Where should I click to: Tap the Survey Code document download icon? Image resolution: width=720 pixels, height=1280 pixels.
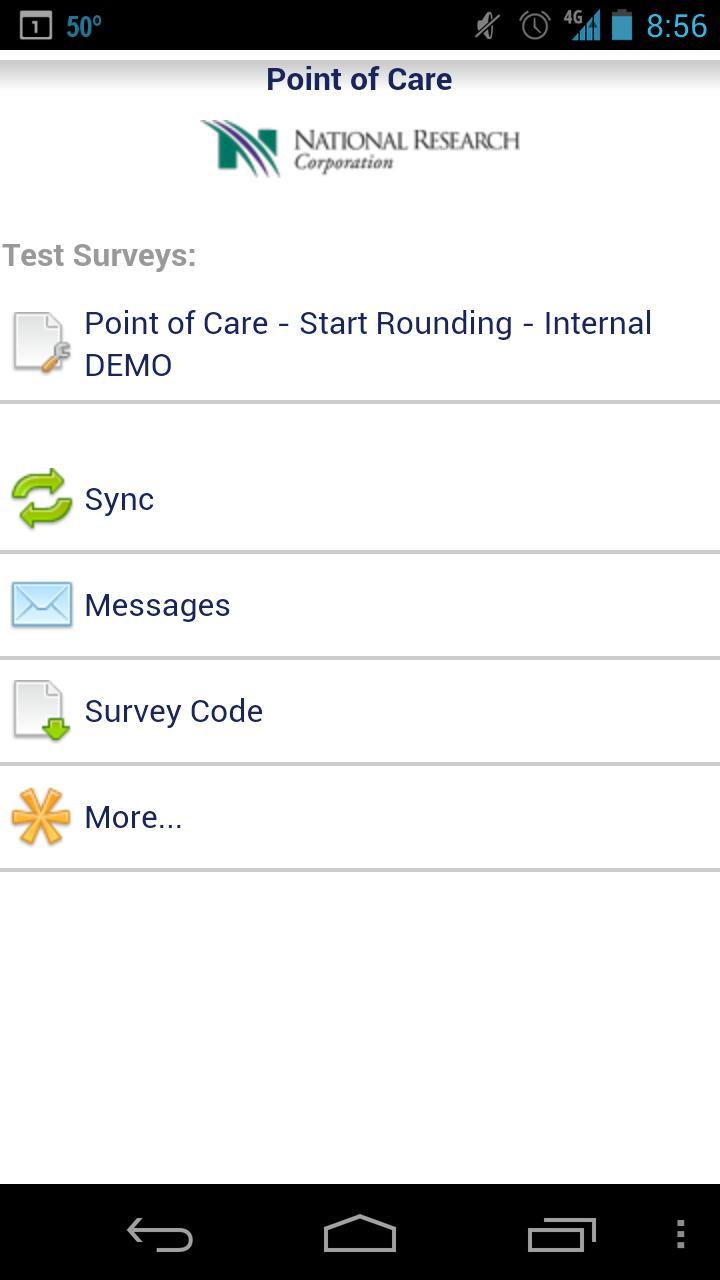(38, 710)
